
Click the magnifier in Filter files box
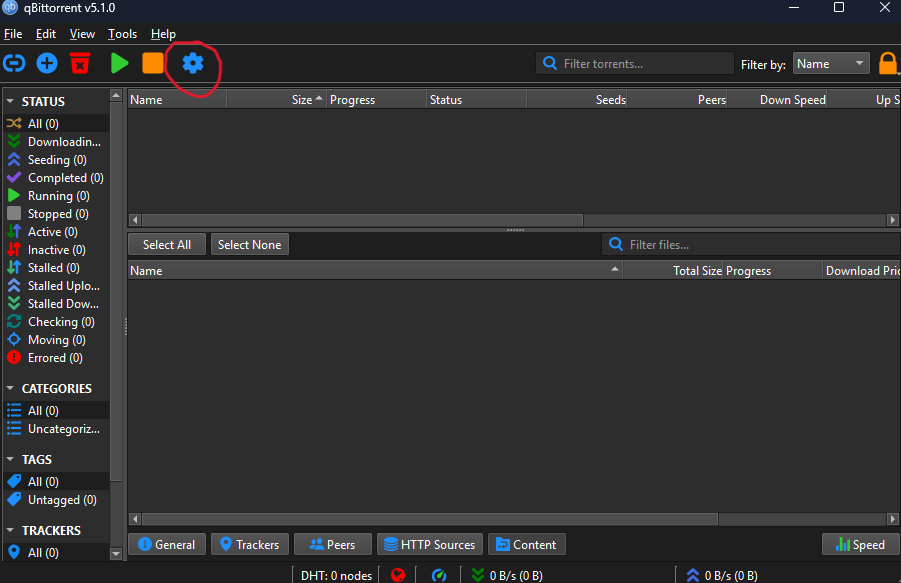coord(615,244)
